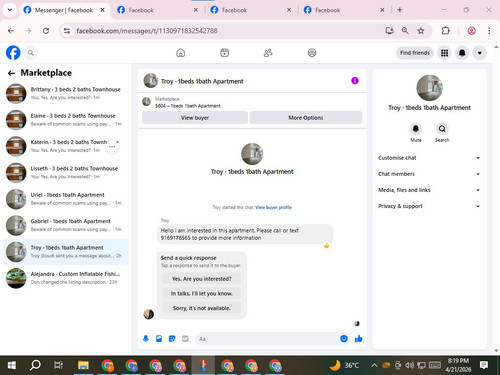Viewport: 500px width, 375px height.
Task: Go back using the Marketplace back arrow
Action: [x=11, y=73]
